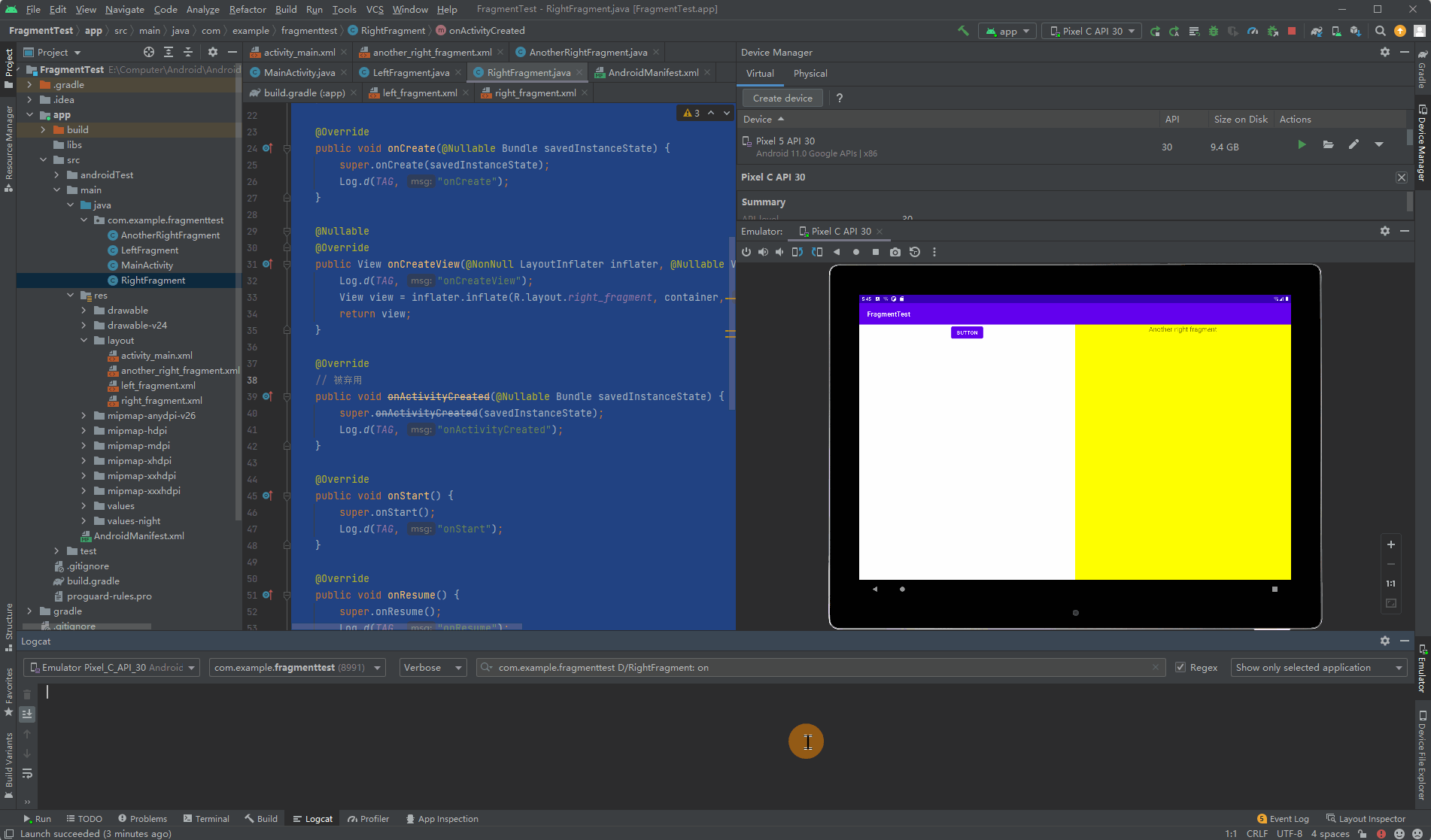The image size is (1431, 840).
Task: Switch to the MainActivity.java editor tab
Action: 299,72
